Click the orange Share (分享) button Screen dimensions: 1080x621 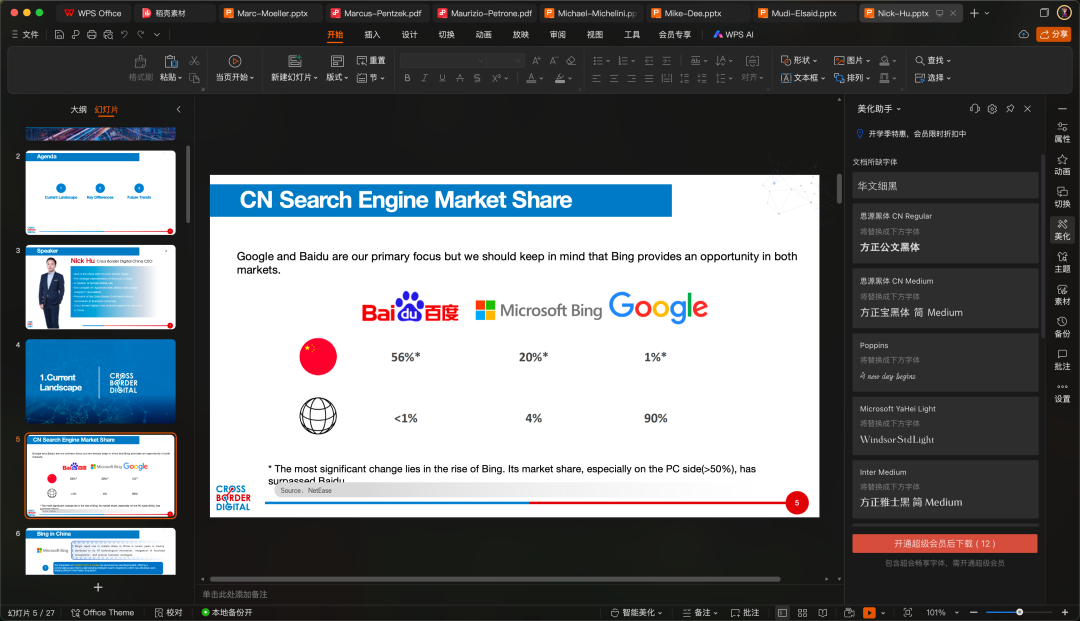click(1054, 34)
